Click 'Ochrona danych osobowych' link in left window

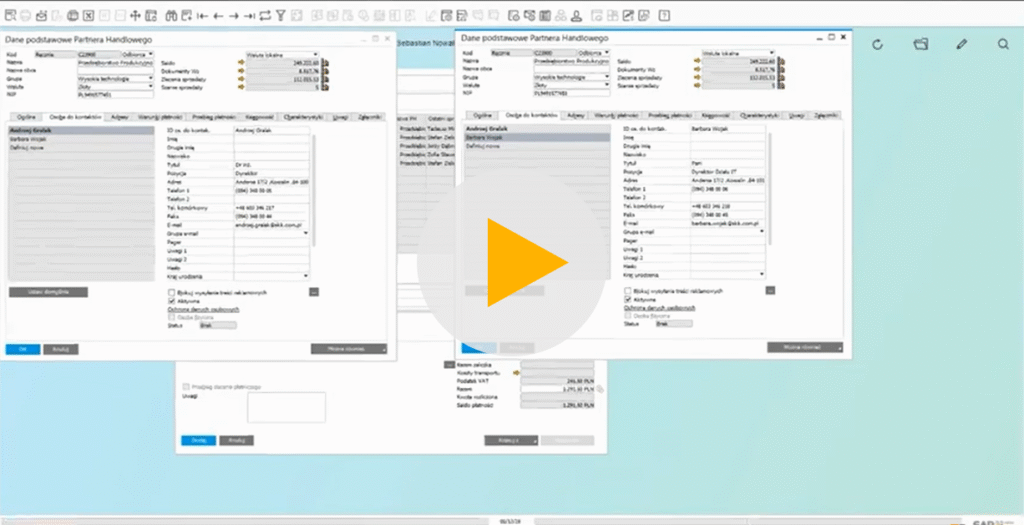(x=203, y=309)
